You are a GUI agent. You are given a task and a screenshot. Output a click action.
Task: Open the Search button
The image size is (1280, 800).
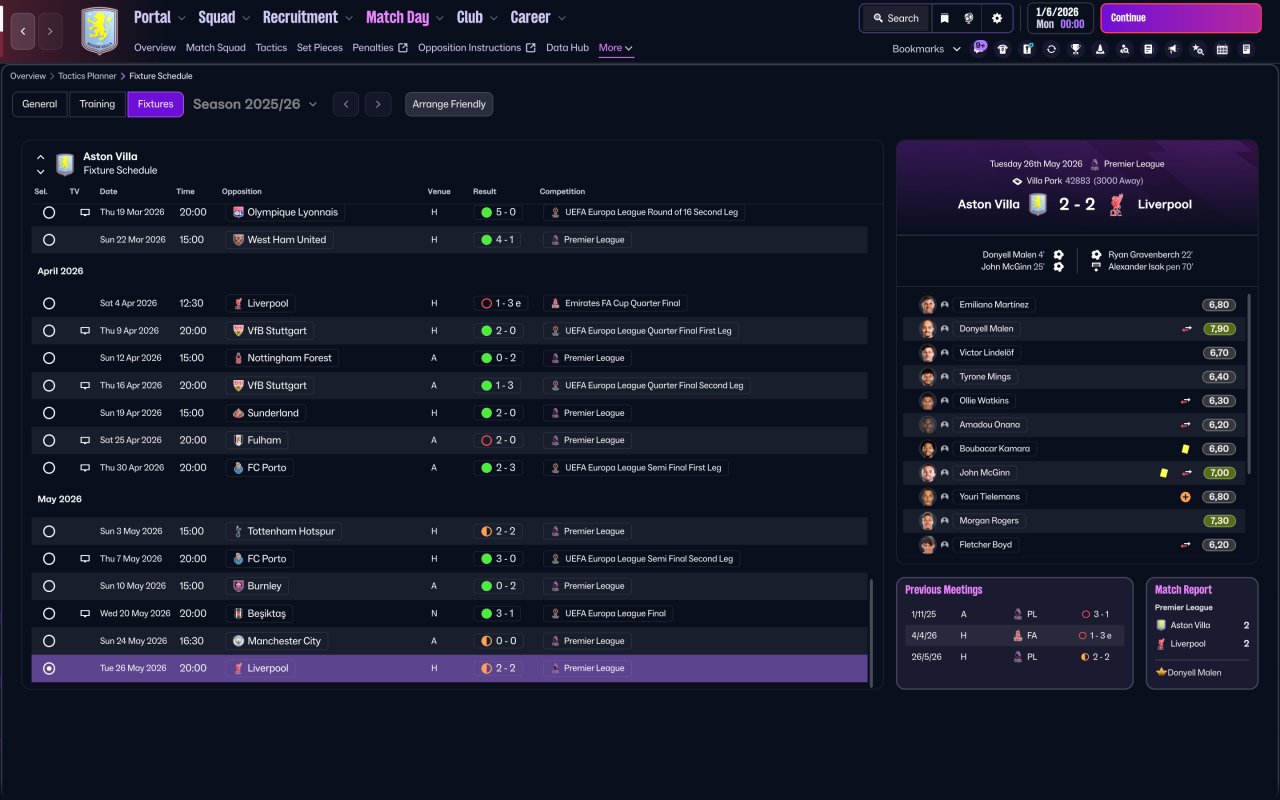895,18
